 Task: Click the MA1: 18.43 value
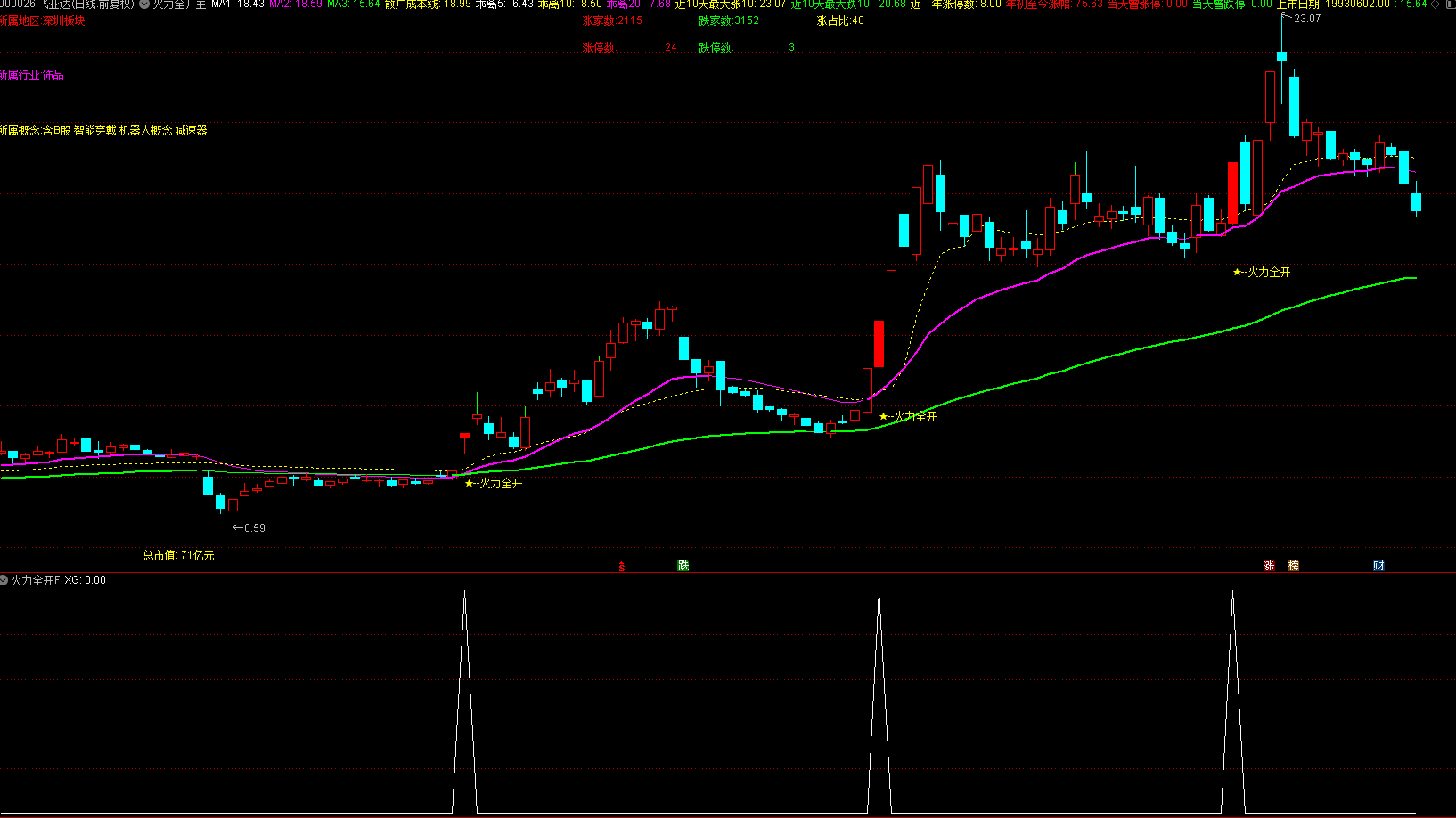238,4
